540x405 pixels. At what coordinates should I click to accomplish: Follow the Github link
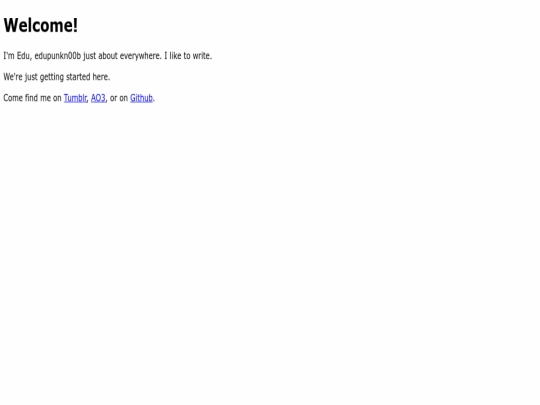click(141, 98)
